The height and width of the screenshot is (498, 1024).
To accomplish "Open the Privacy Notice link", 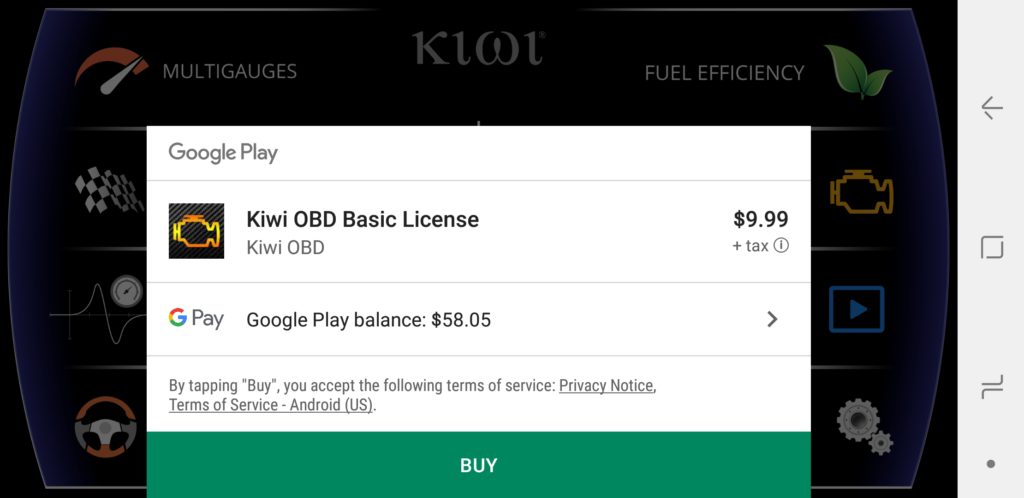I will [x=606, y=386].
